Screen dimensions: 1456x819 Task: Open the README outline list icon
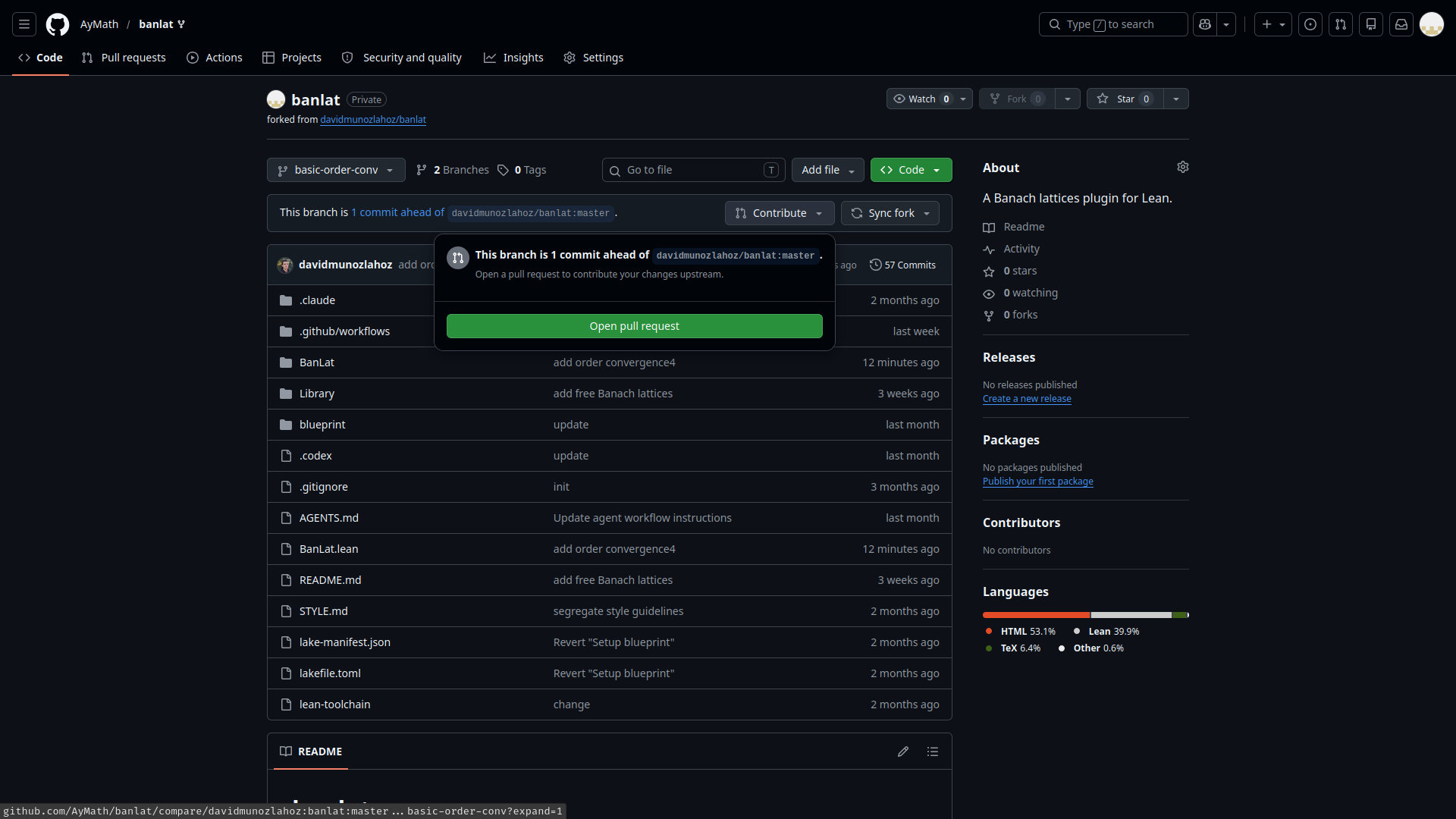(x=933, y=752)
